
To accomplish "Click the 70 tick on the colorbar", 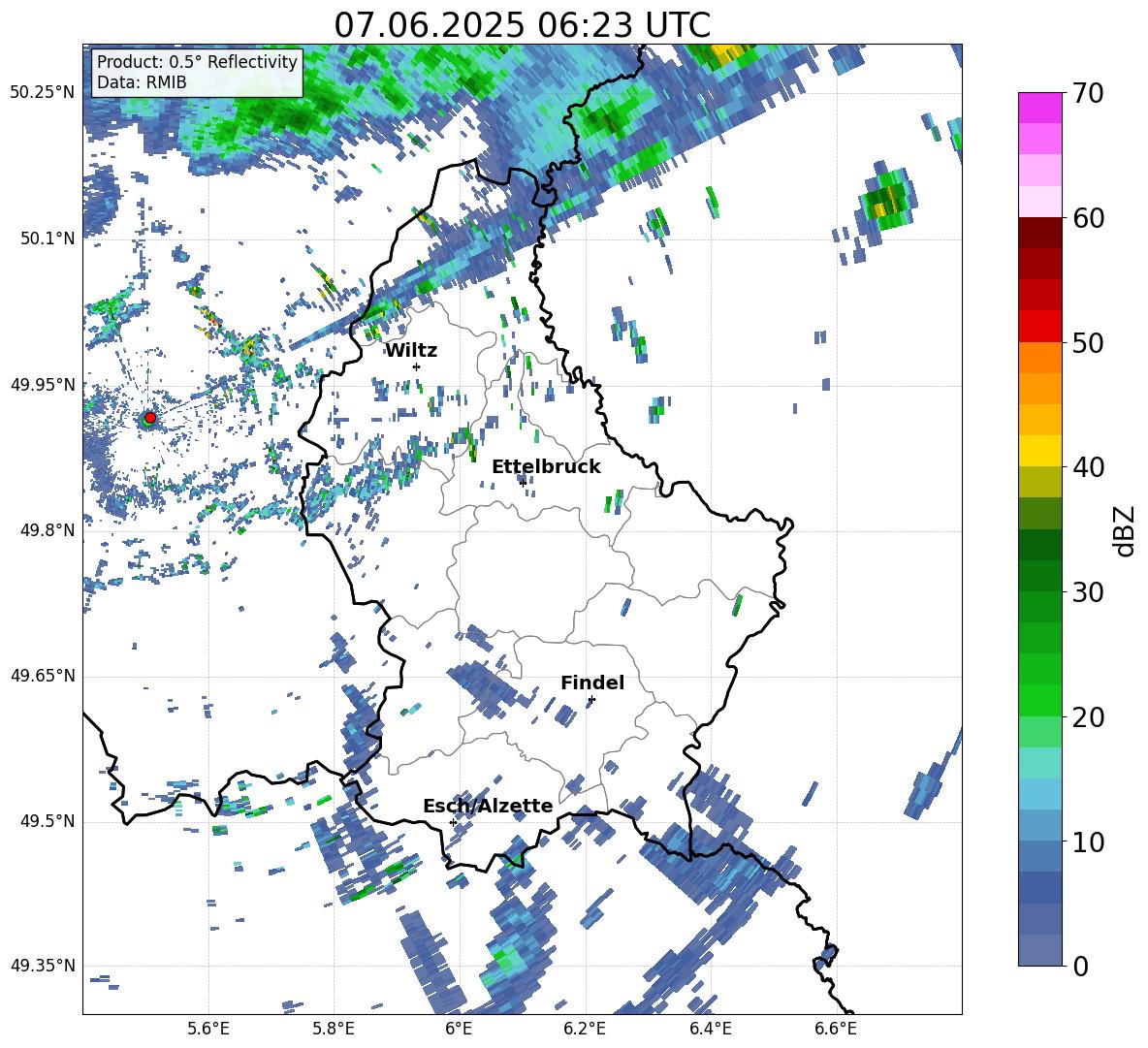I will pyautogui.click(x=1088, y=94).
